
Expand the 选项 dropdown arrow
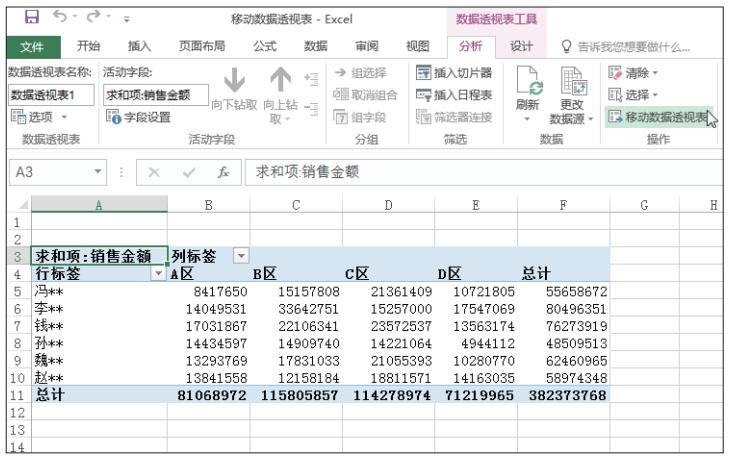point(64,117)
